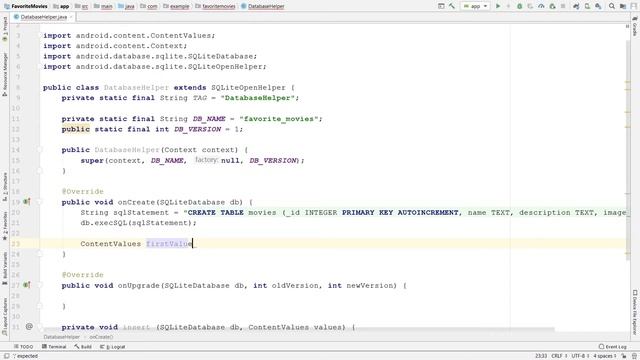Click the Make Project hammer icon
The width and height of the screenshot is (640, 360).
(x=452, y=6)
